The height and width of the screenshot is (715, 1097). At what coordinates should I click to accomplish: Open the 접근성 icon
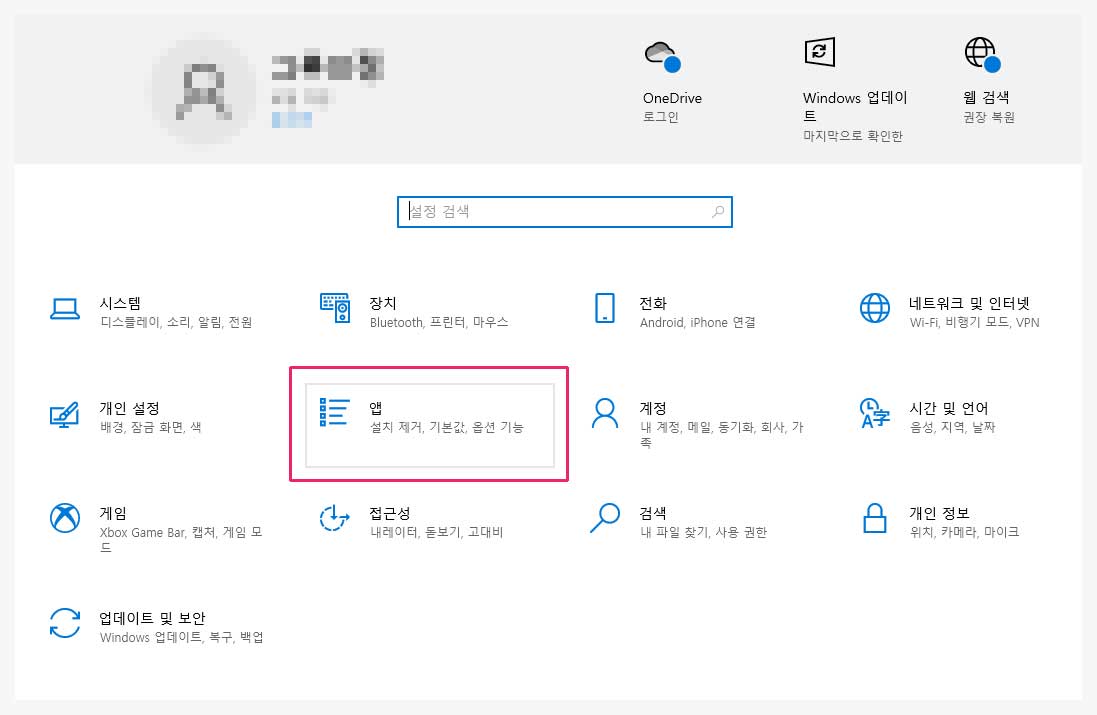pyautogui.click(x=334, y=518)
